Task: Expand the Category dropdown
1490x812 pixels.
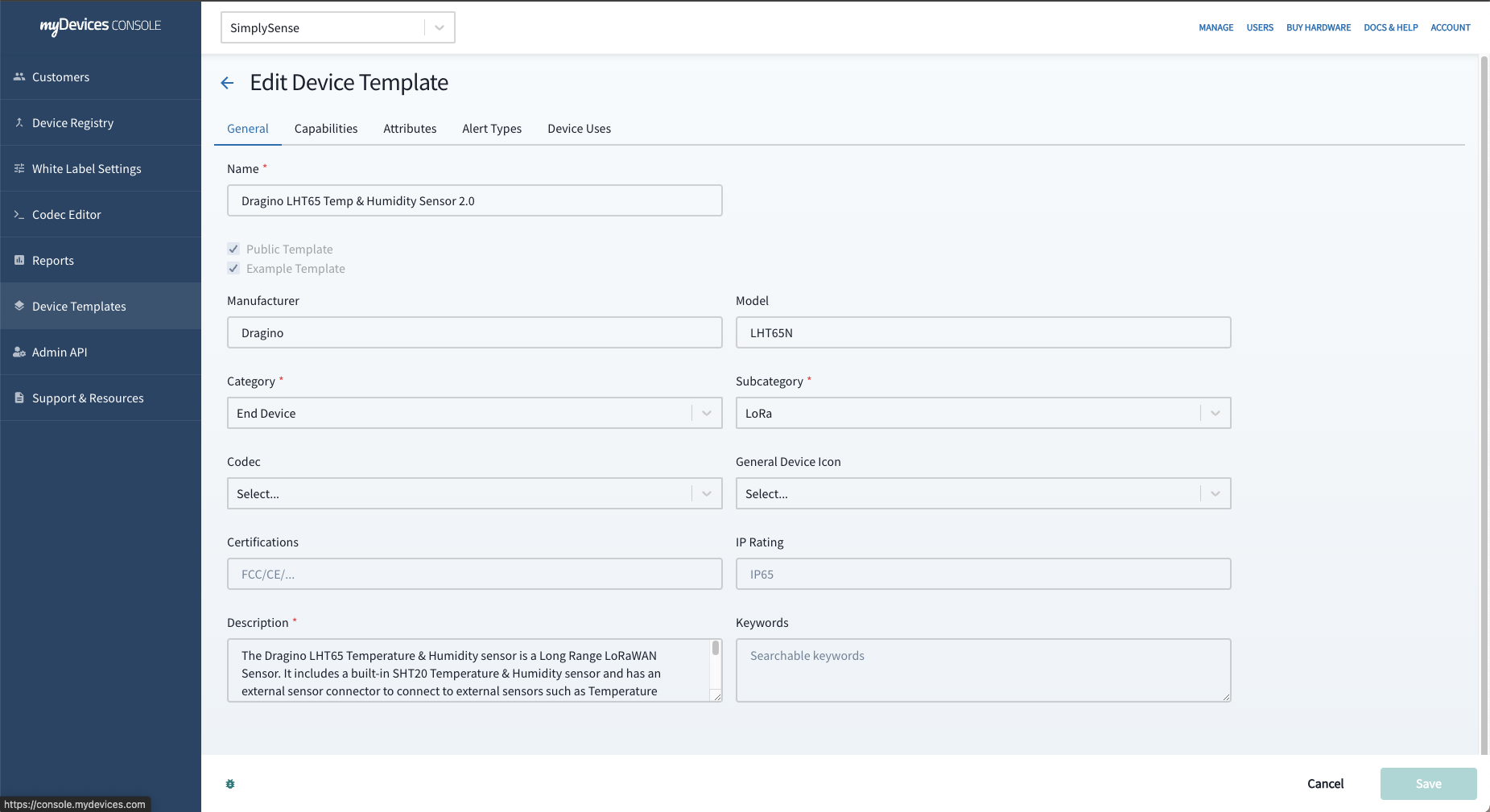Action: click(706, 413)
